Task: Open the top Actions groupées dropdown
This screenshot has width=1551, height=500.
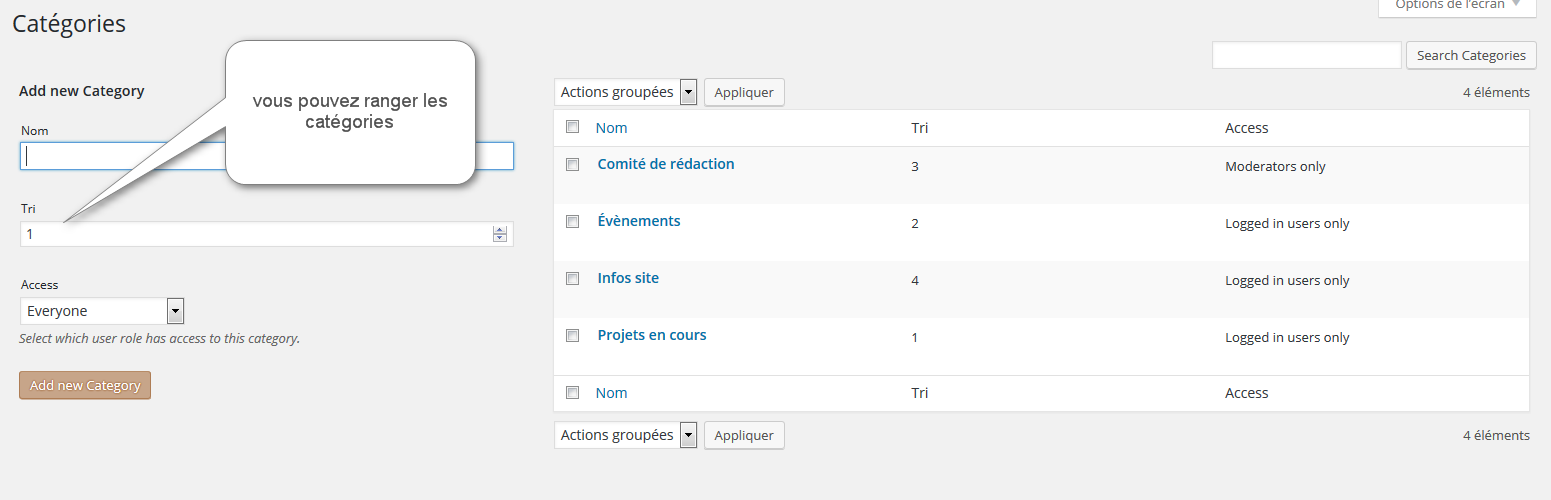Action: point(625,92)
